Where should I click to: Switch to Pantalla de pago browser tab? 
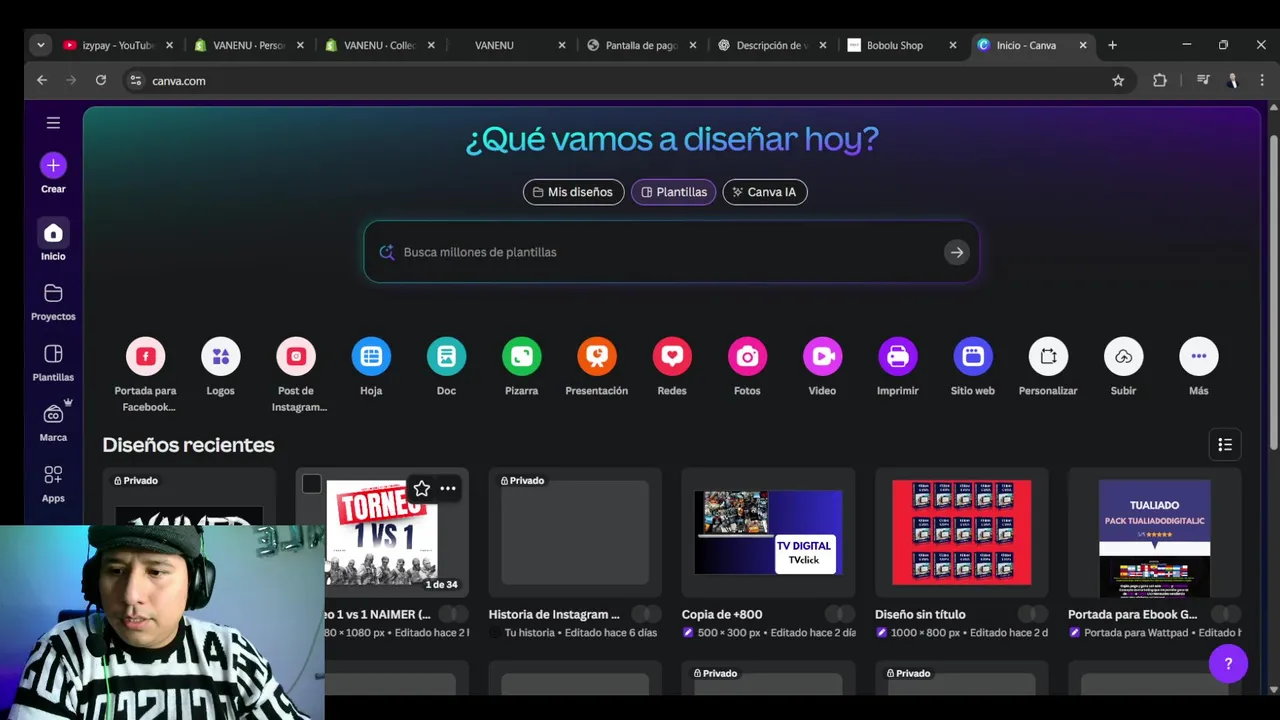point(640,45)
